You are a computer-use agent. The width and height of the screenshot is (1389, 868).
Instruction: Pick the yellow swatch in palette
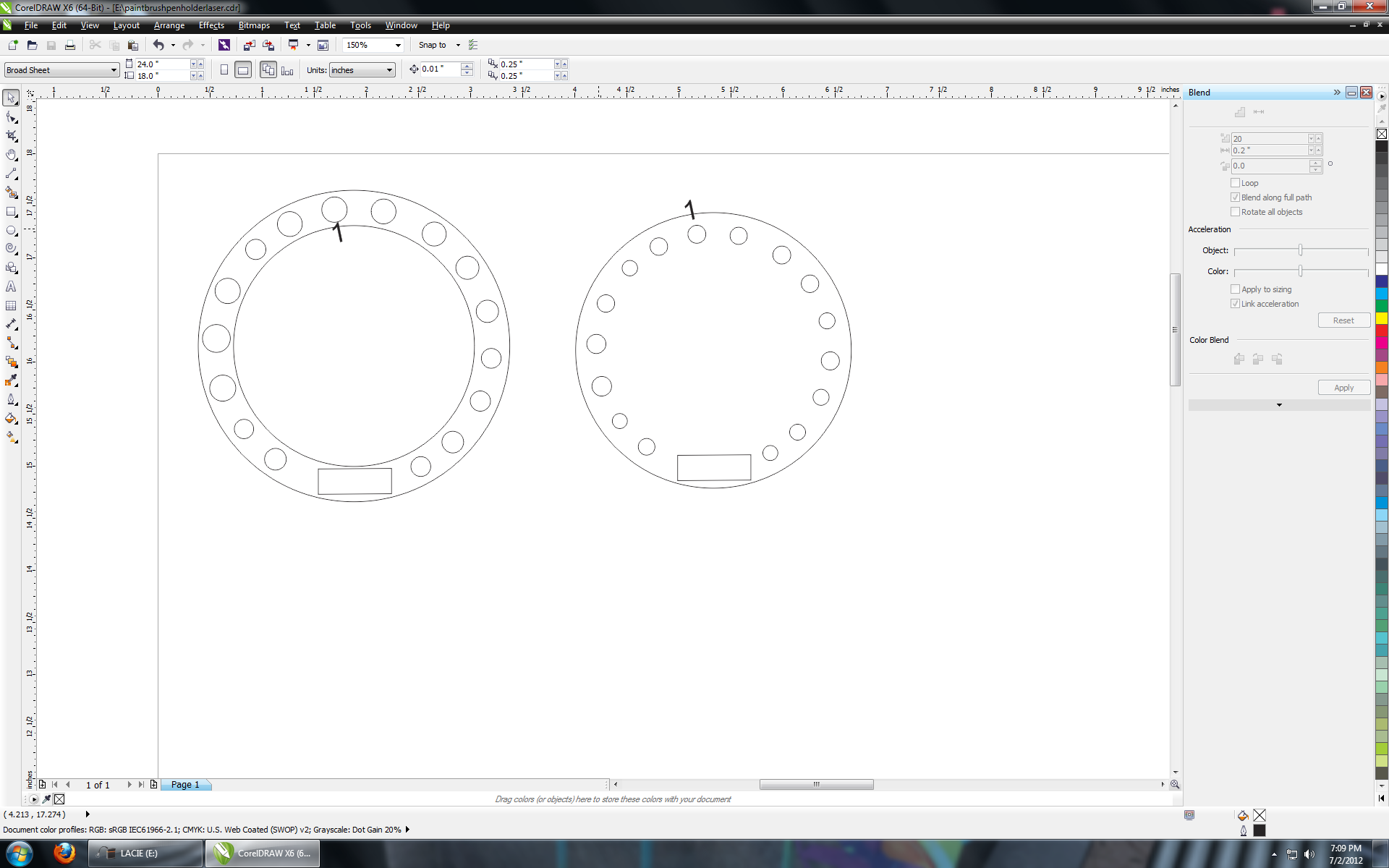[1381, 318]
